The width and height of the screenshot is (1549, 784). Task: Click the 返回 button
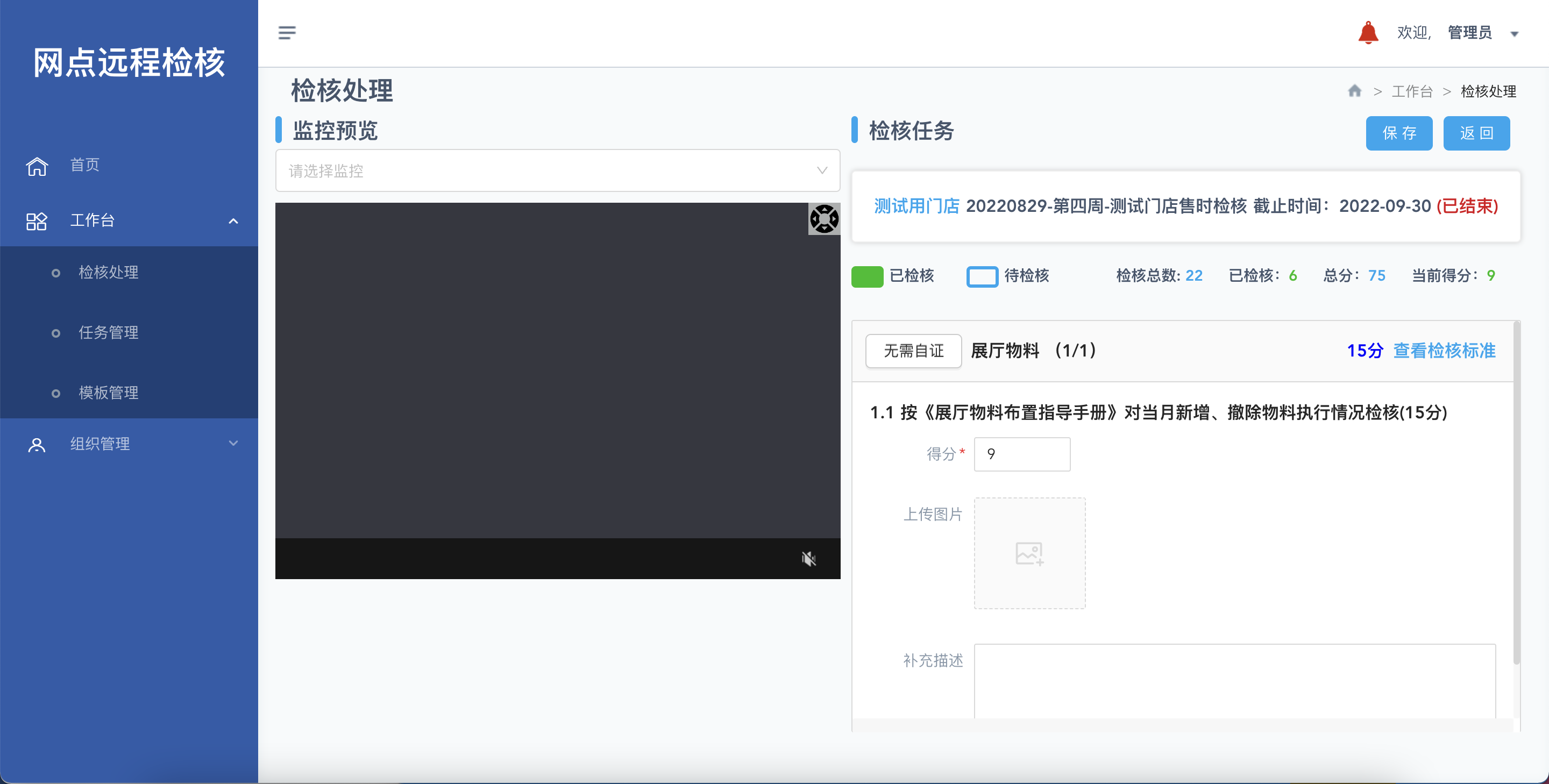(x=1476, y=133)
